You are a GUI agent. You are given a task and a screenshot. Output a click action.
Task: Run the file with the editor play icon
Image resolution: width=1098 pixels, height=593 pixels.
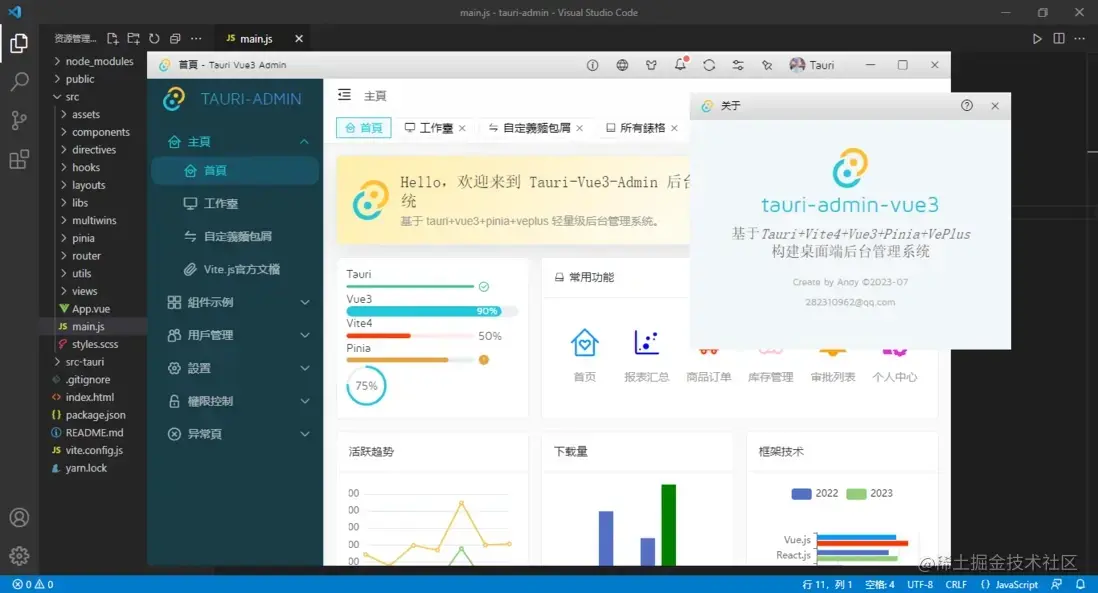[x=1037, y=39]
